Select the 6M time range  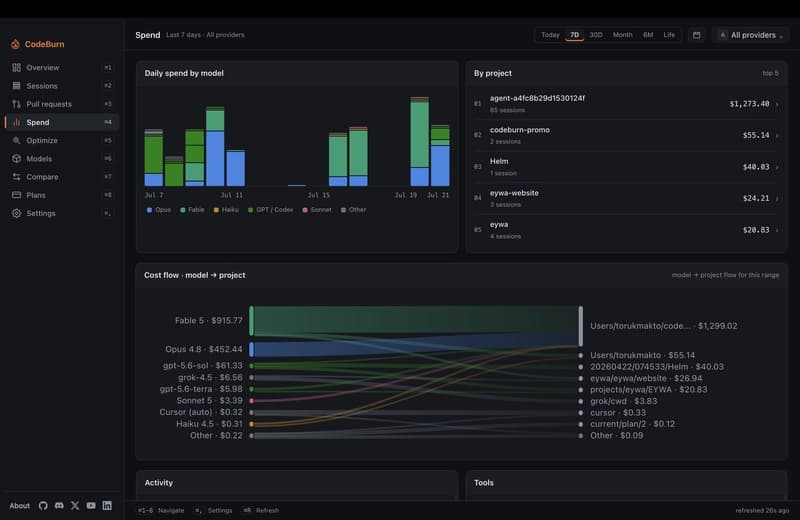tap(648, 35)
